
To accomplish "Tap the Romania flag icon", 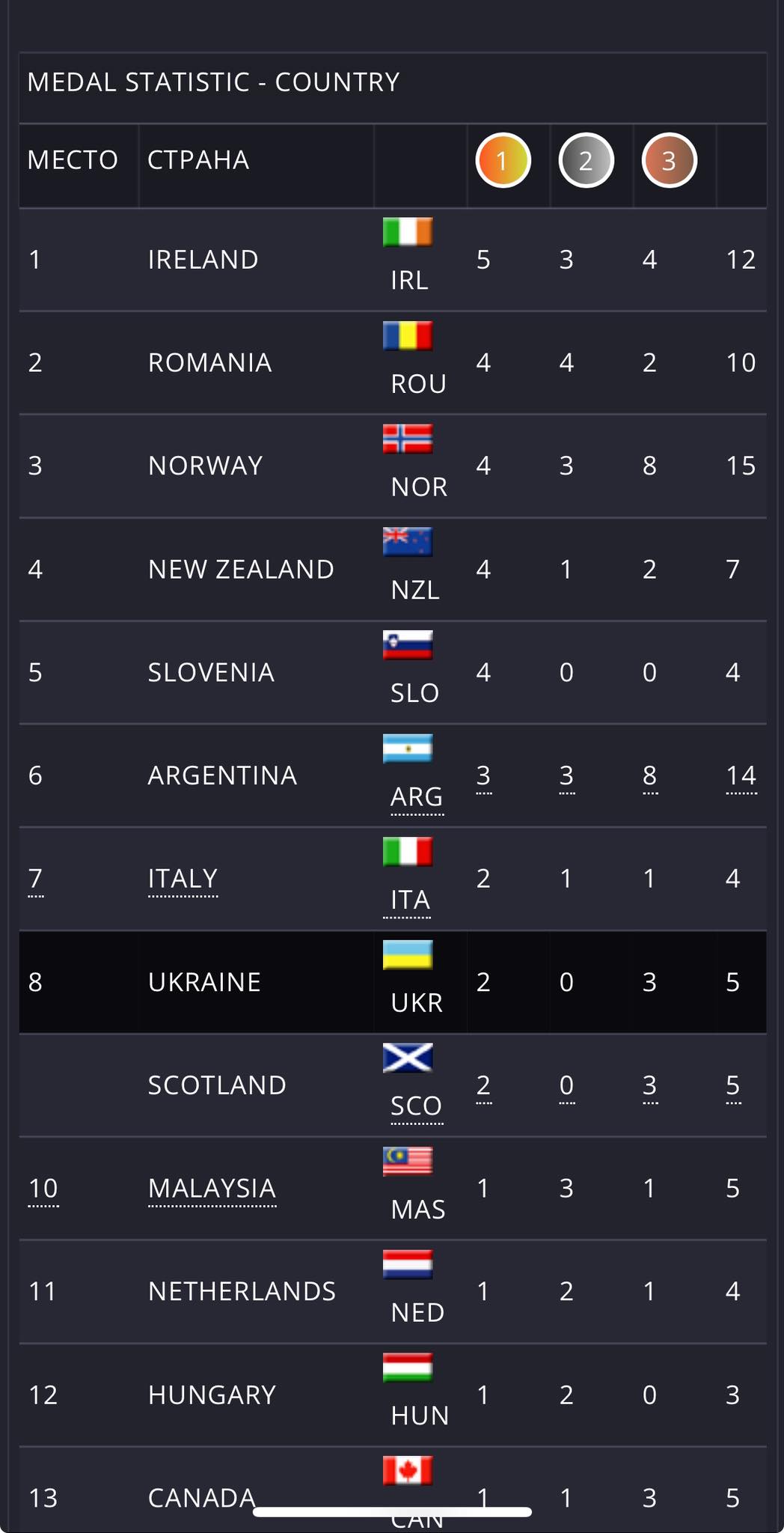I will click(408, 335).
